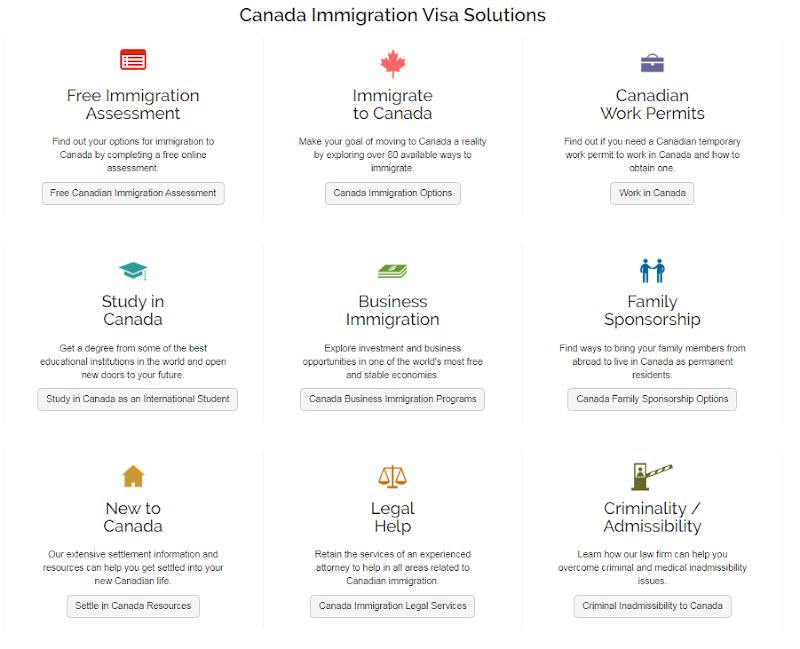This screenshot has height=649, width=800.
Task: Click the Work in Canada button
Action: [x=652, y=193]
